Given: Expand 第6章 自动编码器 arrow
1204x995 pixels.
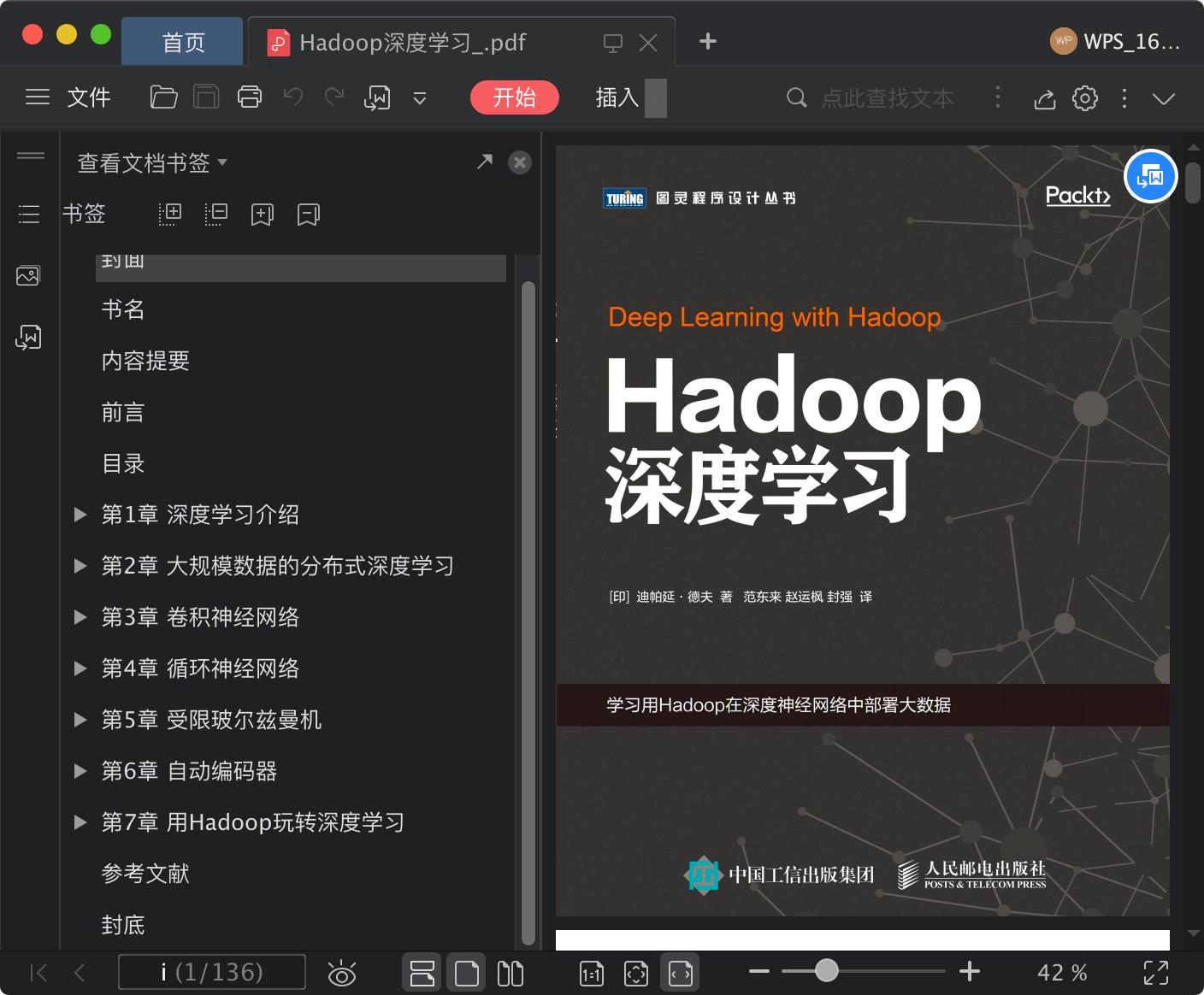Looking at the screenshot, I should [80, 771].
